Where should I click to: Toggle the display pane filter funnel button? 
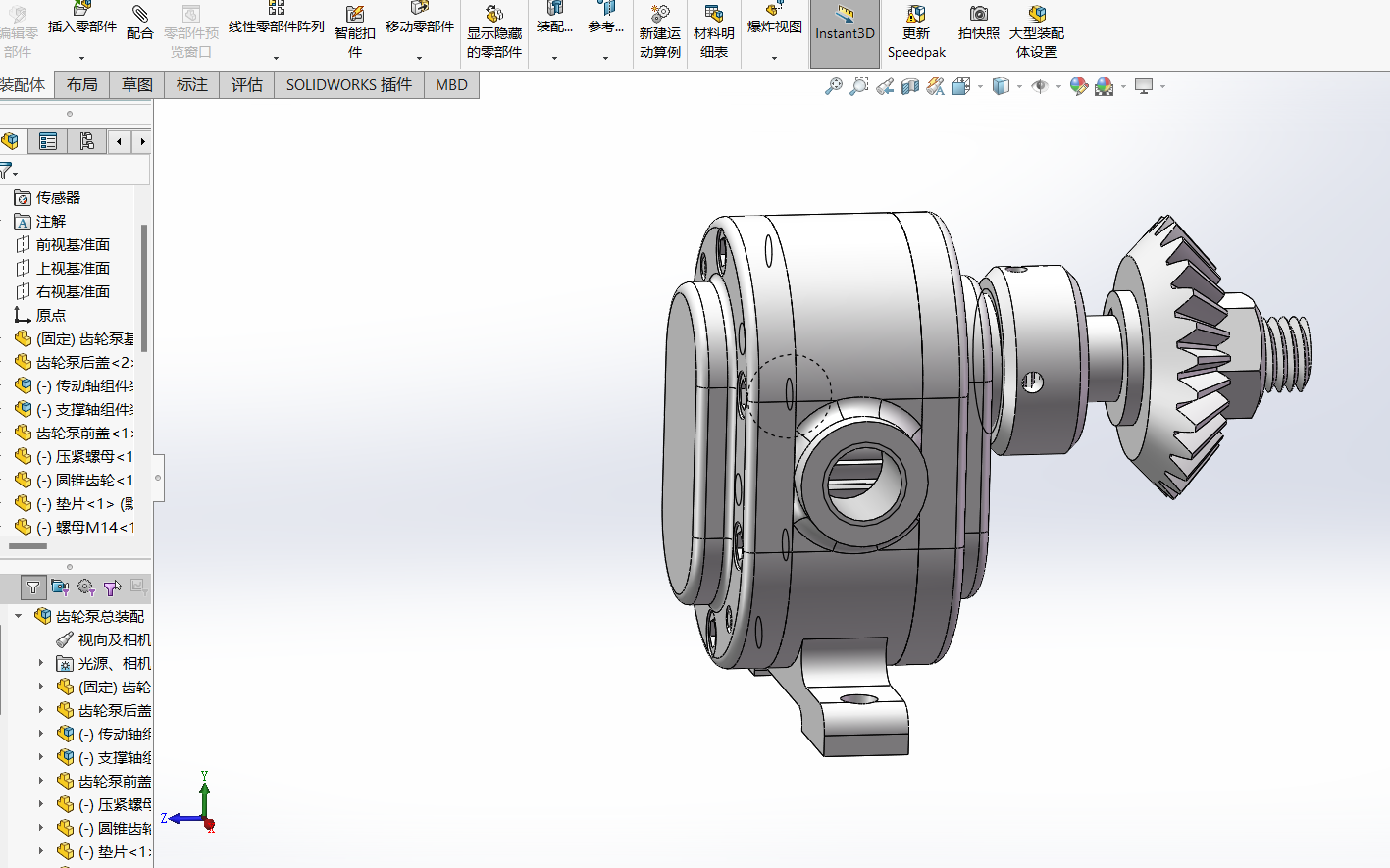pos(33,587)
